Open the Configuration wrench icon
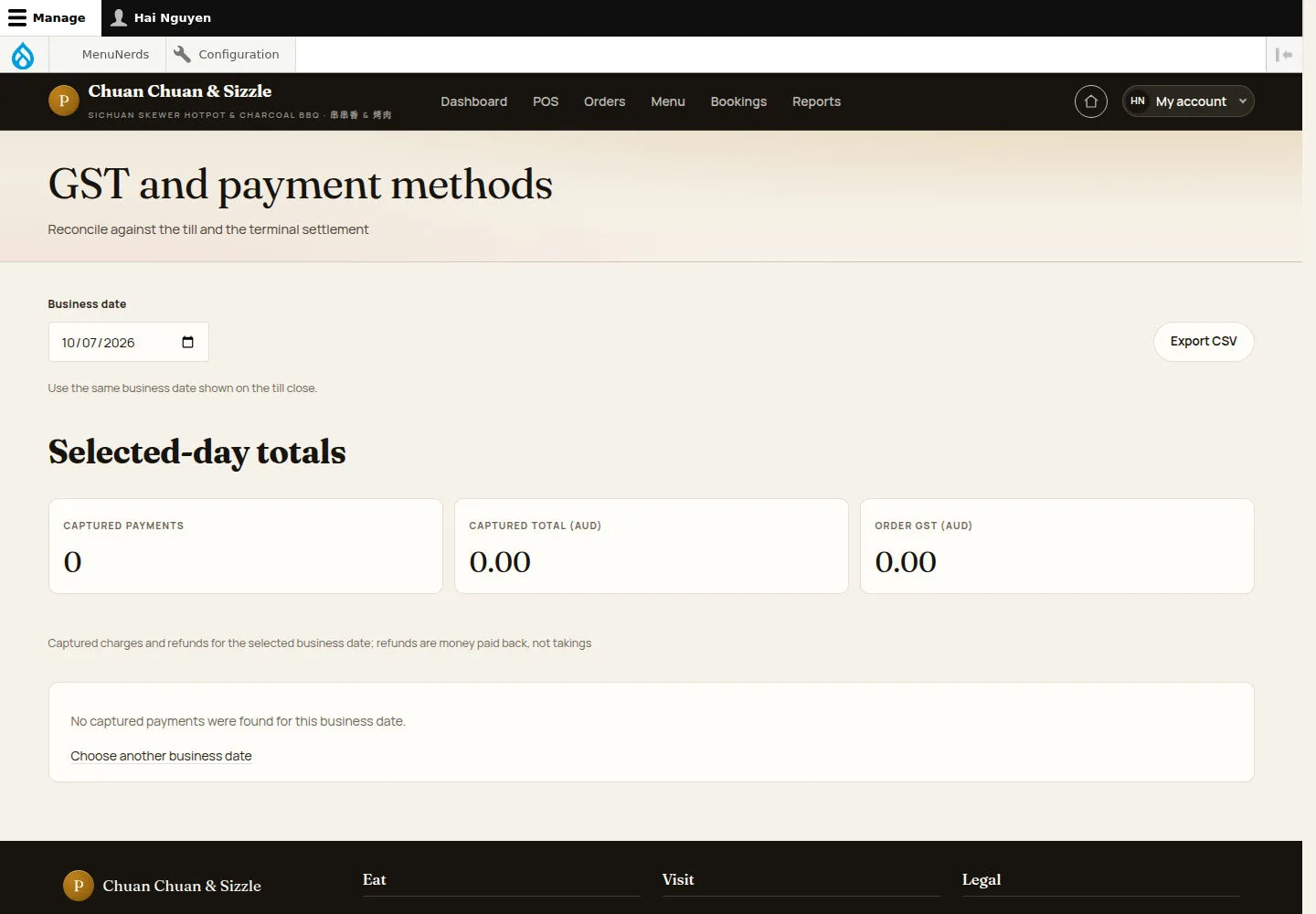 click(x=182, y=54)
